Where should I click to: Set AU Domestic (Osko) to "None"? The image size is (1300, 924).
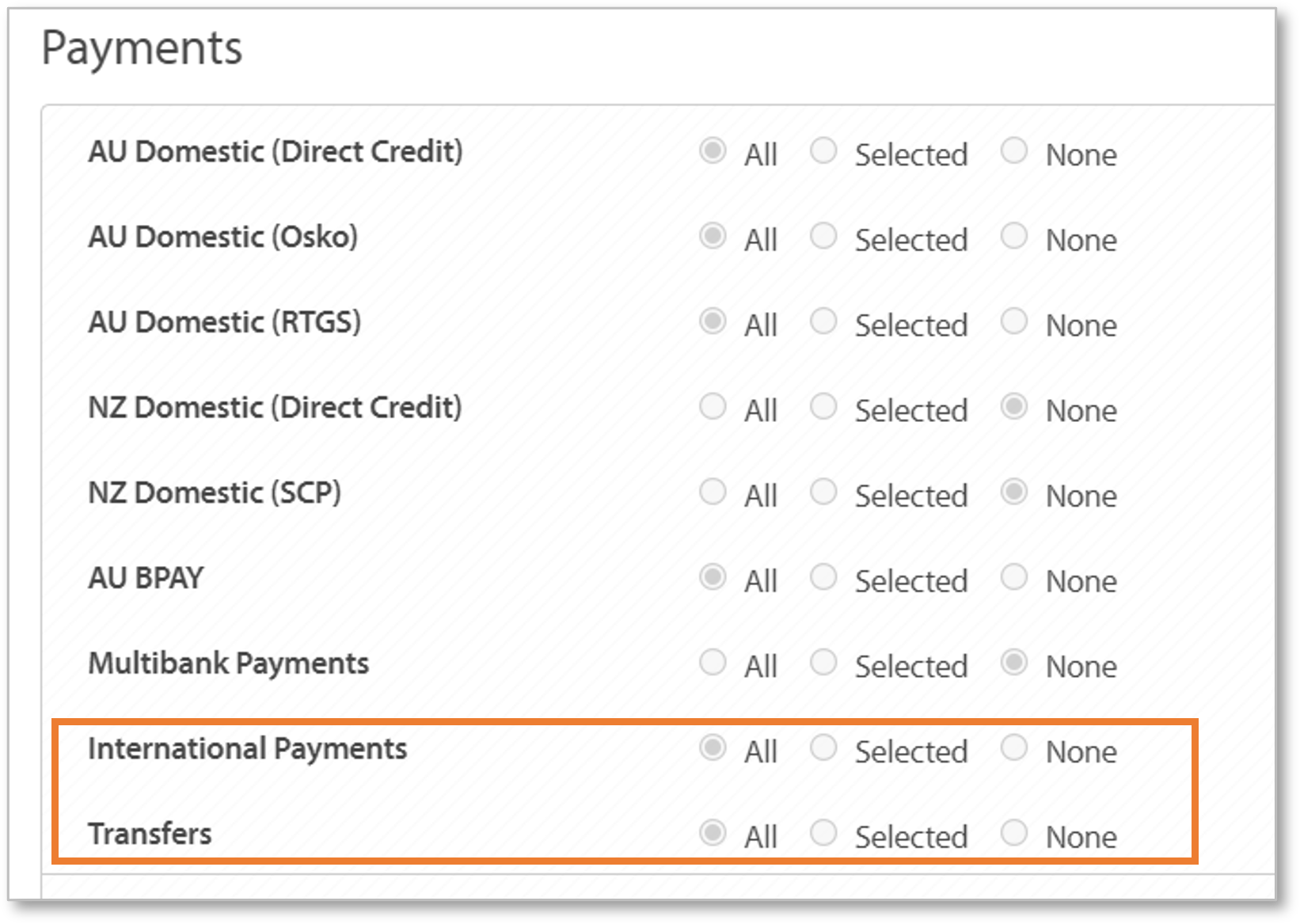click(1014, 236)
